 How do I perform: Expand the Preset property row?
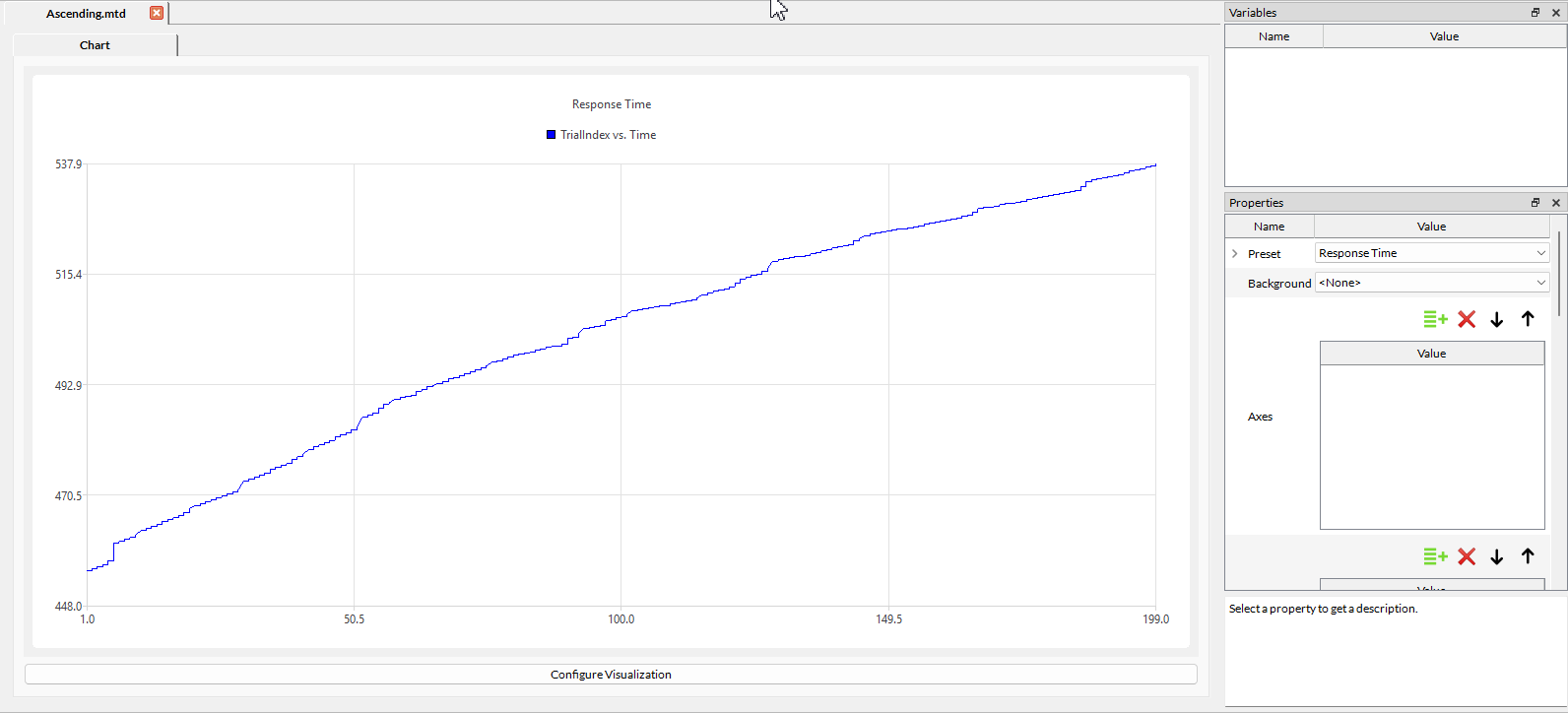(1235, 254)
